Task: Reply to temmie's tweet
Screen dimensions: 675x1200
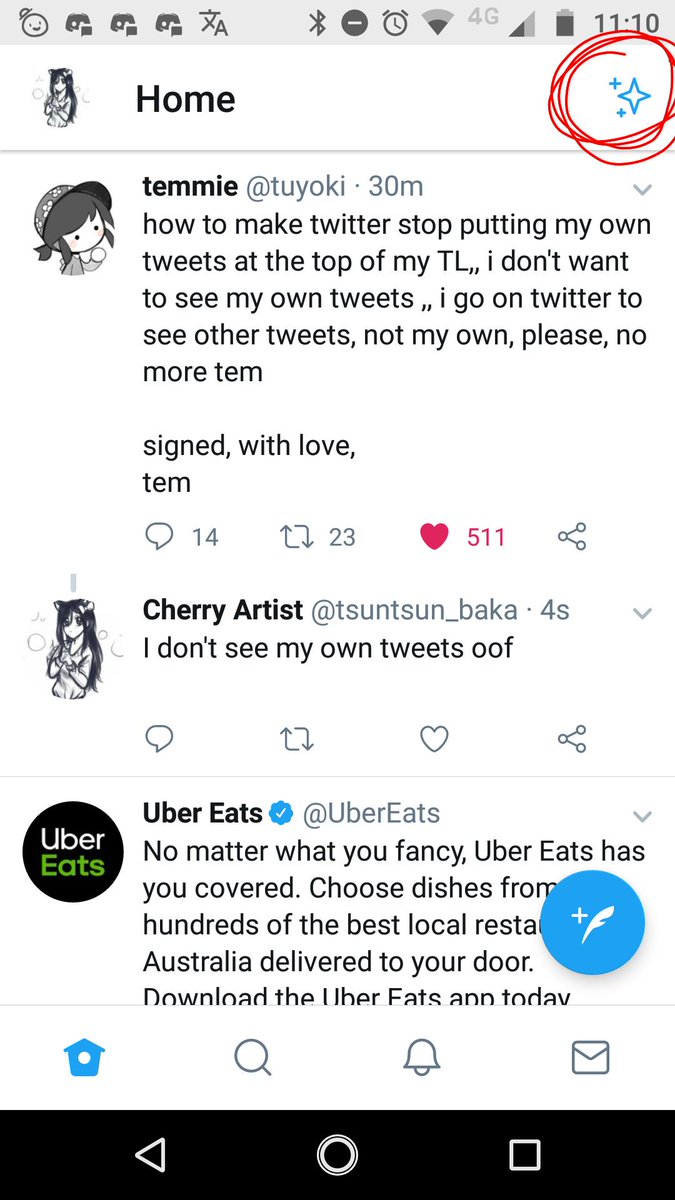Action: tap(160, 537)
